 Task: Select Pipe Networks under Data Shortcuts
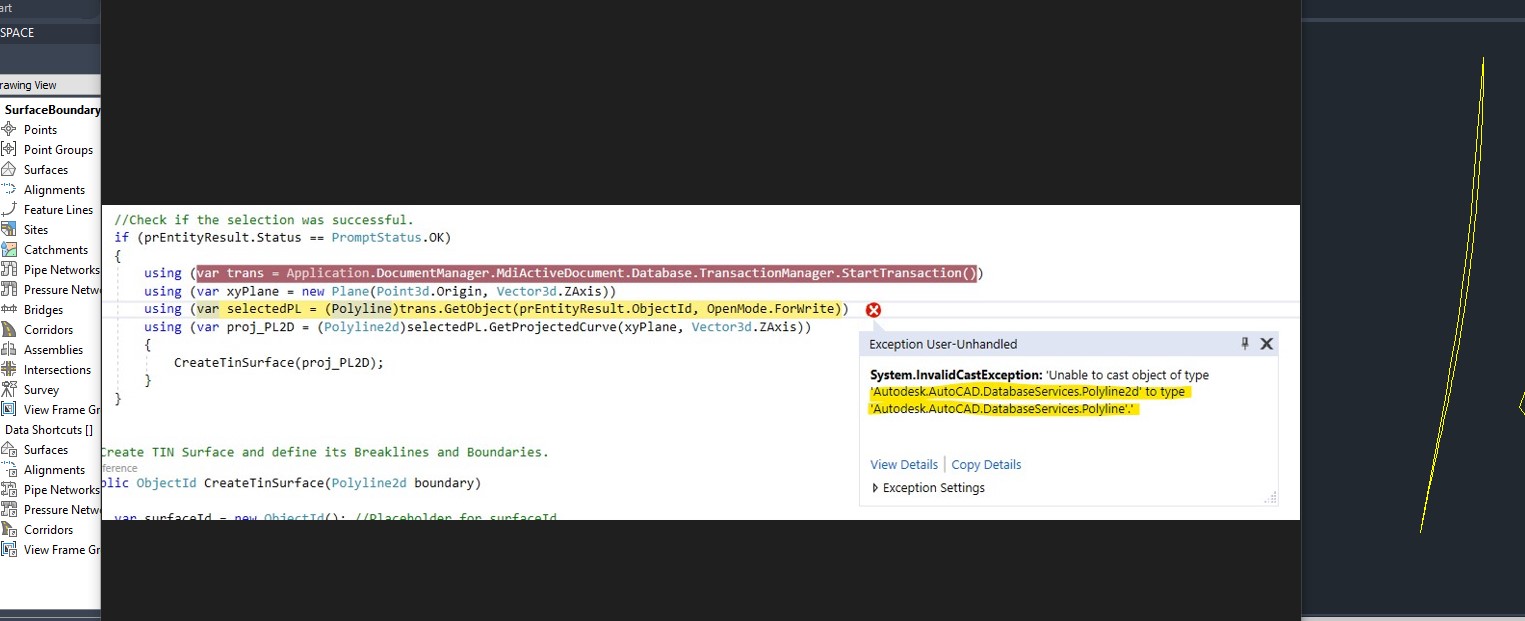(62, 489)
